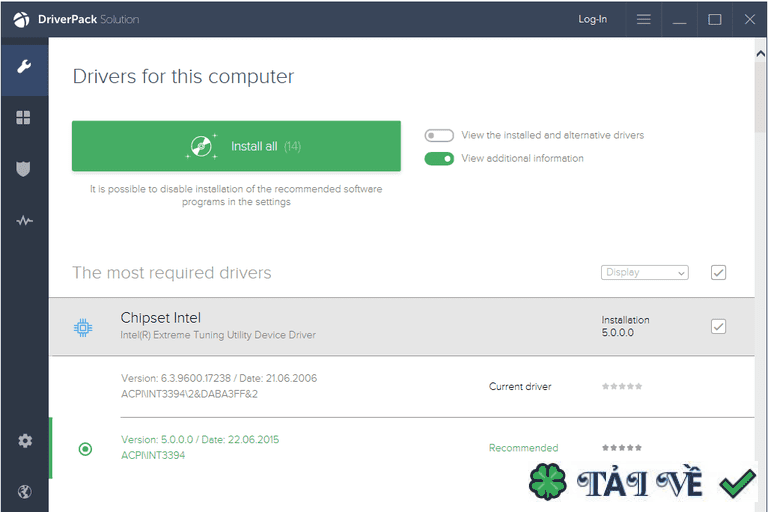Click the Install all (14) button
The width and height of the screenshot is (768, 512).
tap(236, 146)
